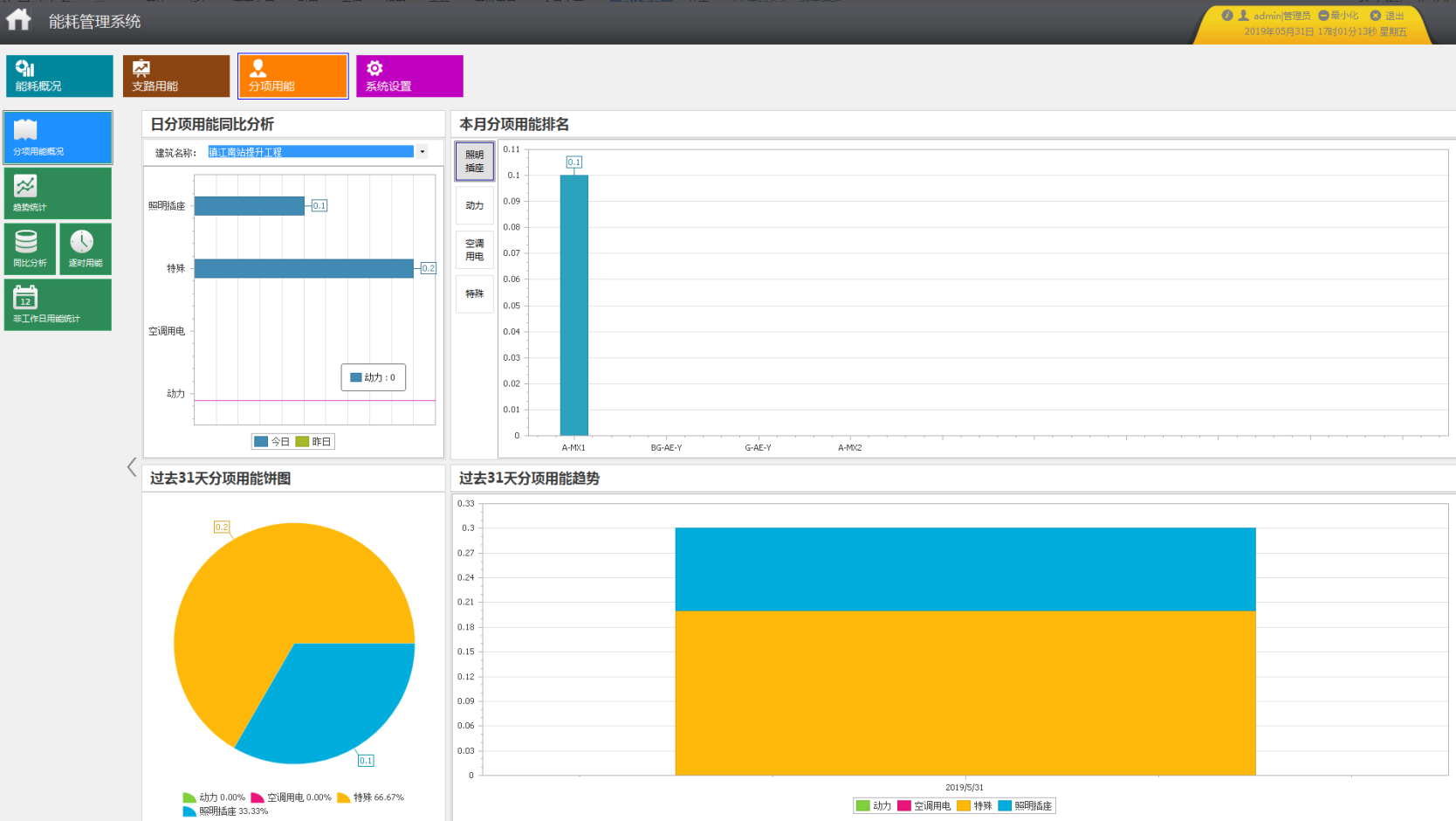Click the 动力 0.00% pie legend entry
1456x821 pixels.
tap(214, 797)
